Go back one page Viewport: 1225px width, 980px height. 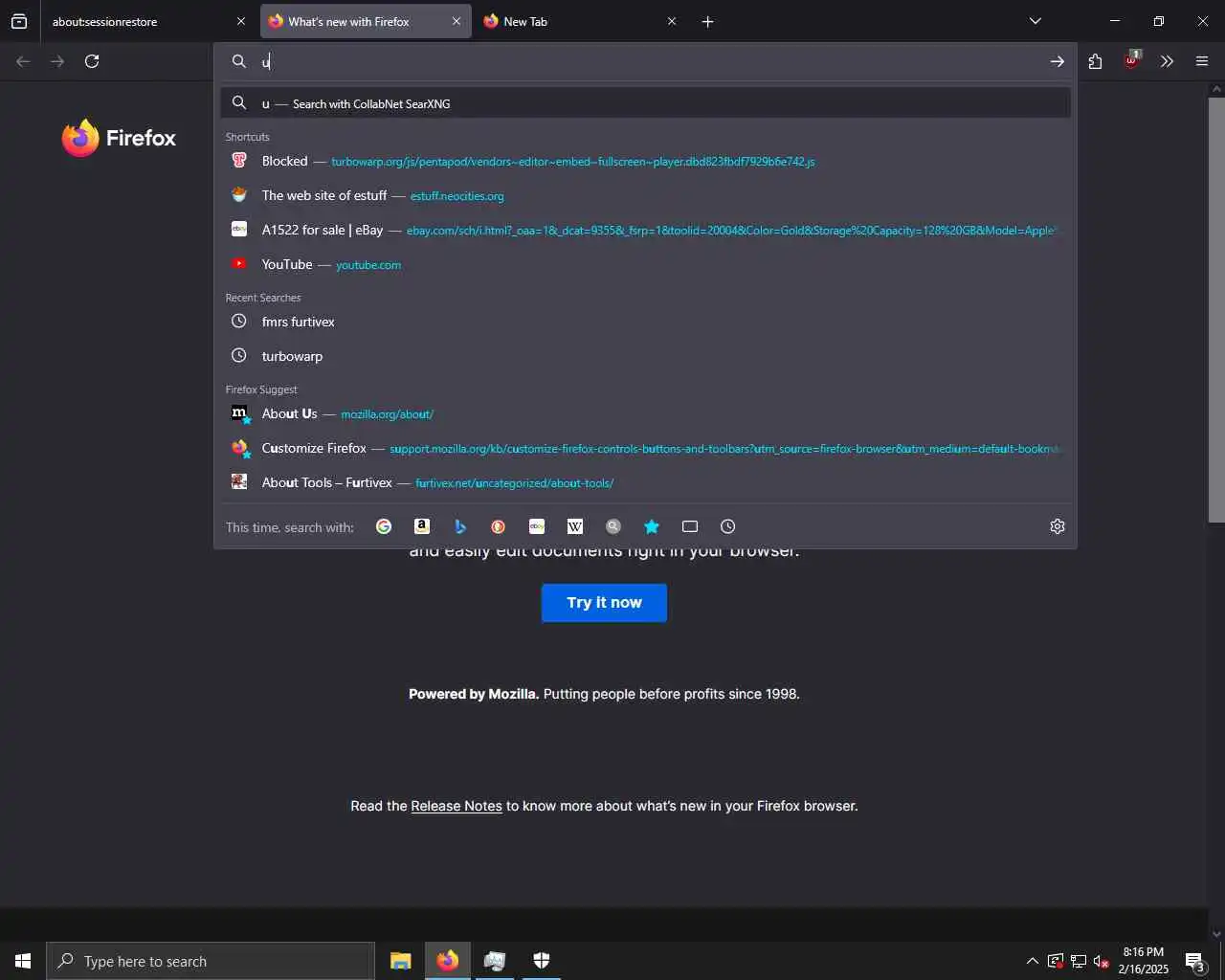point(23,61)
